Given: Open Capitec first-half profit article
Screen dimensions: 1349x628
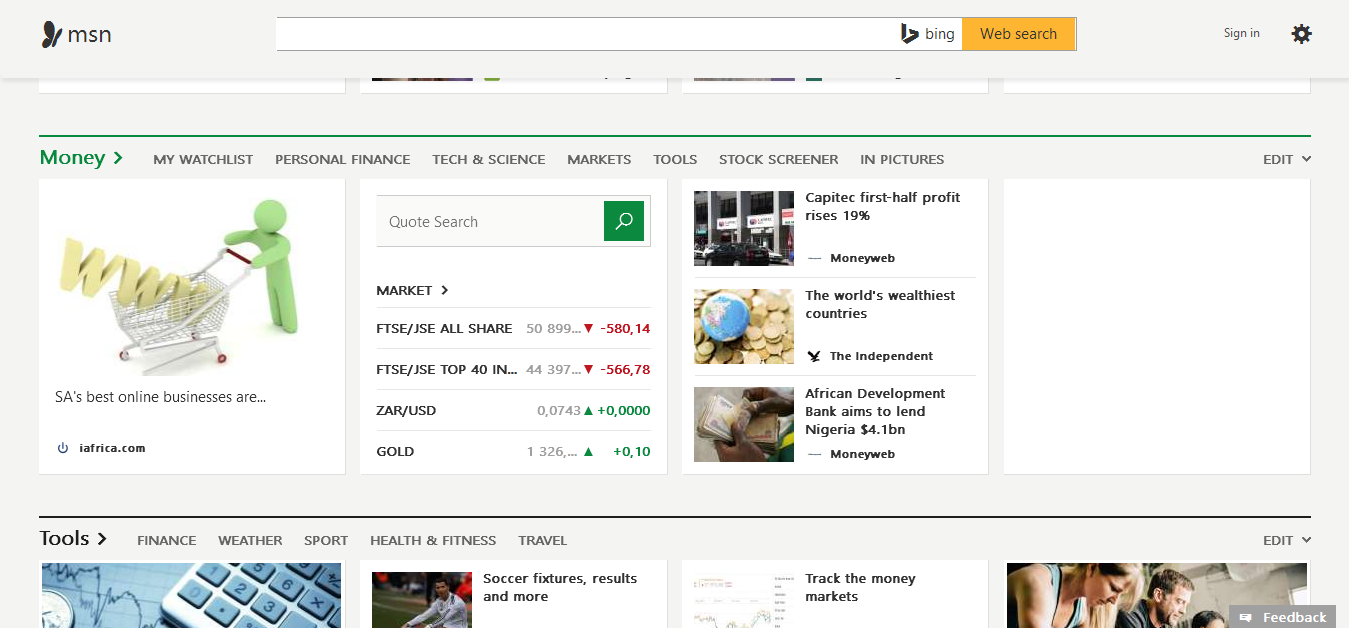Looking at the screenshot, I should pos(882,206).
